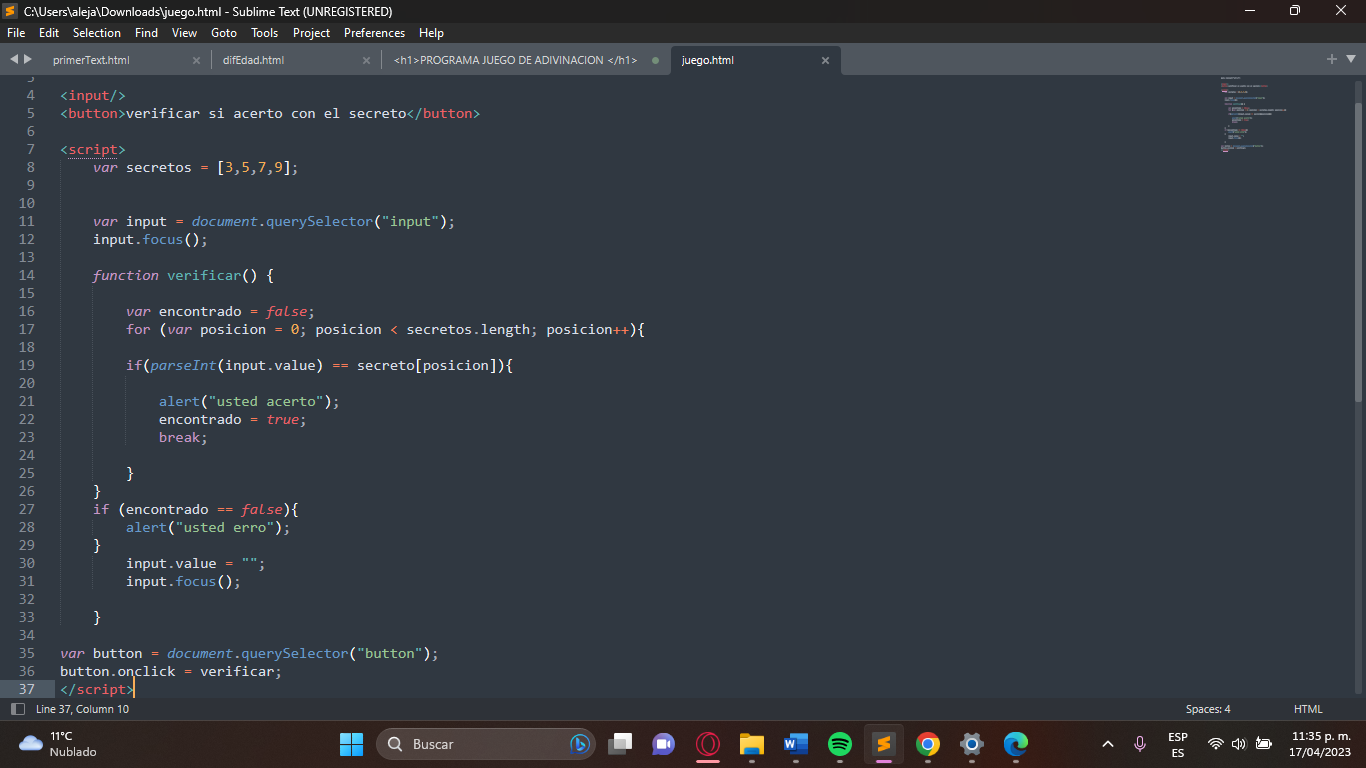
Task: Click unsaved dot on PROGRAMA JUEGO tab
Action: pyautogui.click(x=656, y=60)
